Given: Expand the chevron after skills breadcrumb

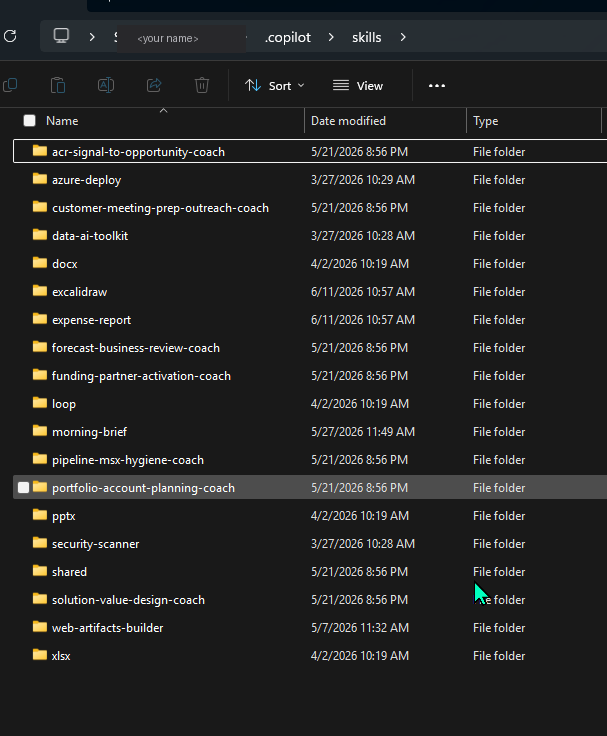Looking at the screenshot, I should click(x=403, y=37).
